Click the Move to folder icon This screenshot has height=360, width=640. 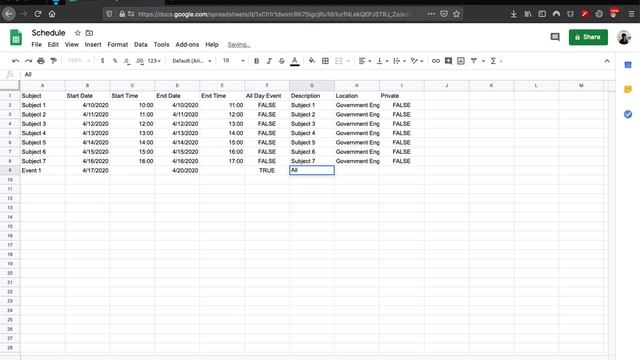coord(89,33)
